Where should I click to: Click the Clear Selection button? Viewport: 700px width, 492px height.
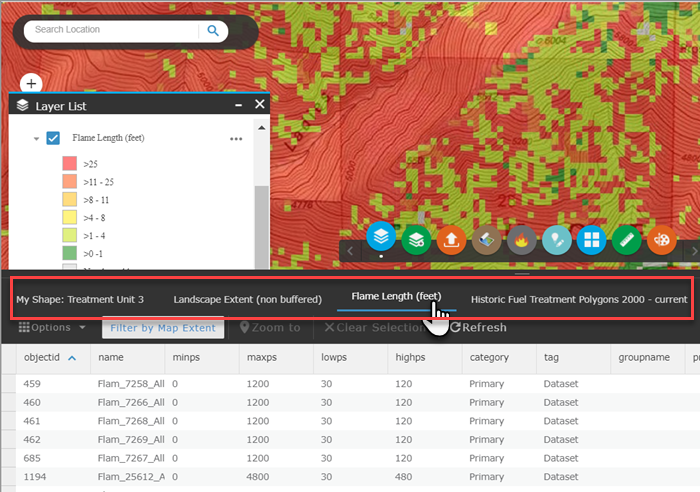[374, 327]
